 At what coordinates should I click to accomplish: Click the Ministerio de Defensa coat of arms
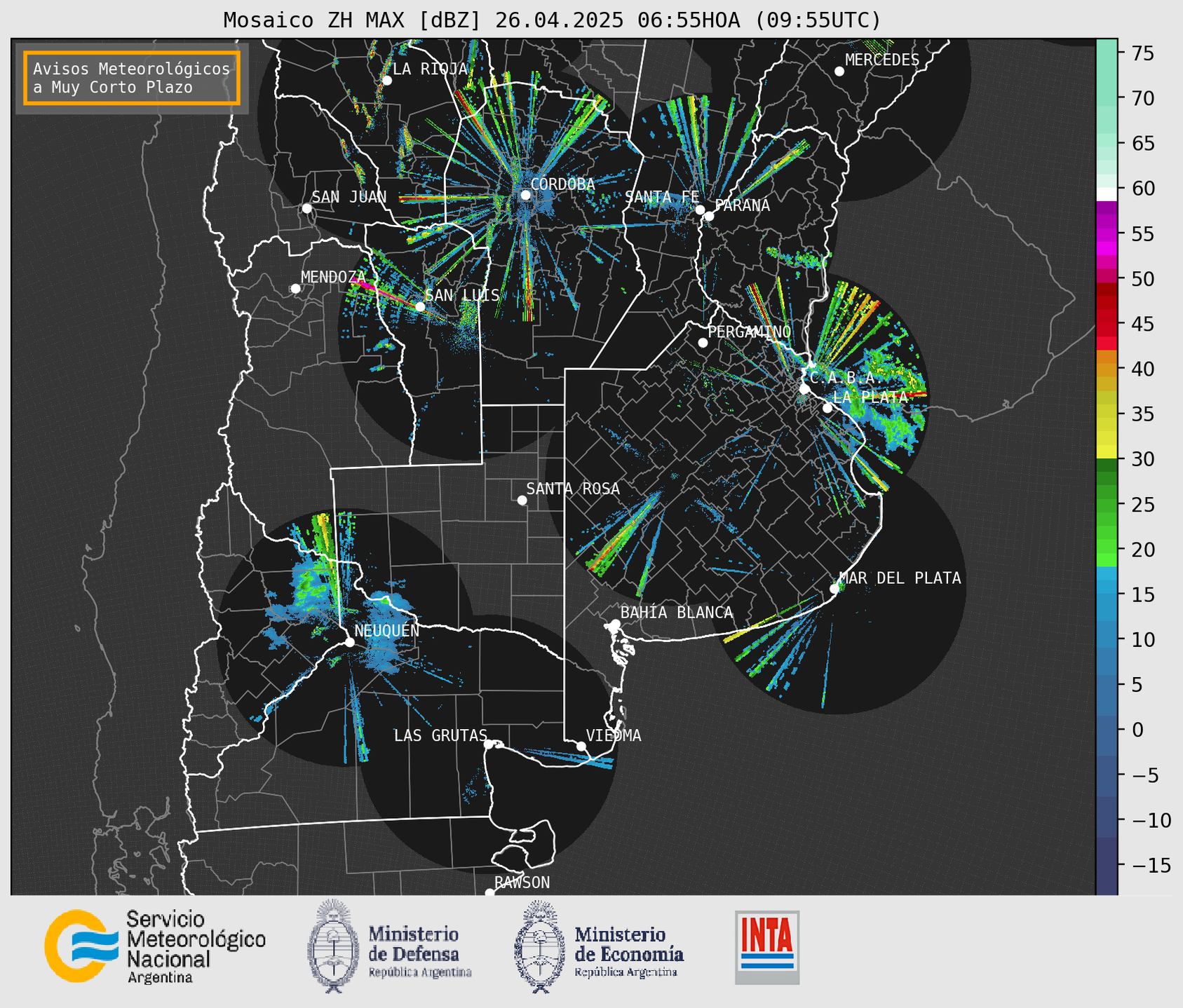point(332,946)
